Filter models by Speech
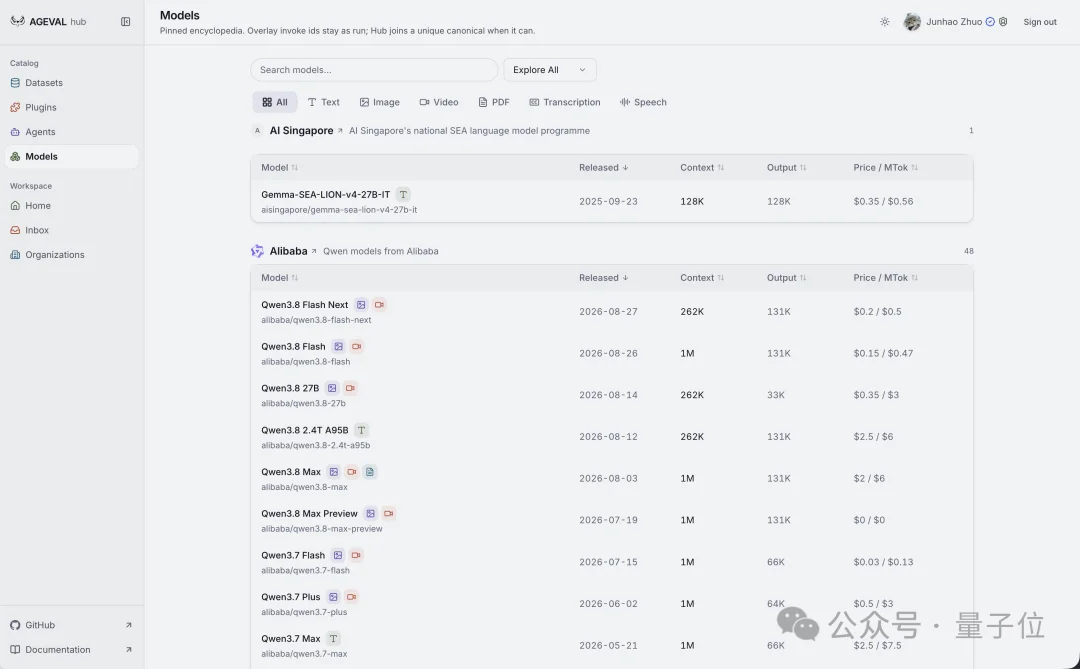Screen dimensions: 1080x669 click(643, 102)
